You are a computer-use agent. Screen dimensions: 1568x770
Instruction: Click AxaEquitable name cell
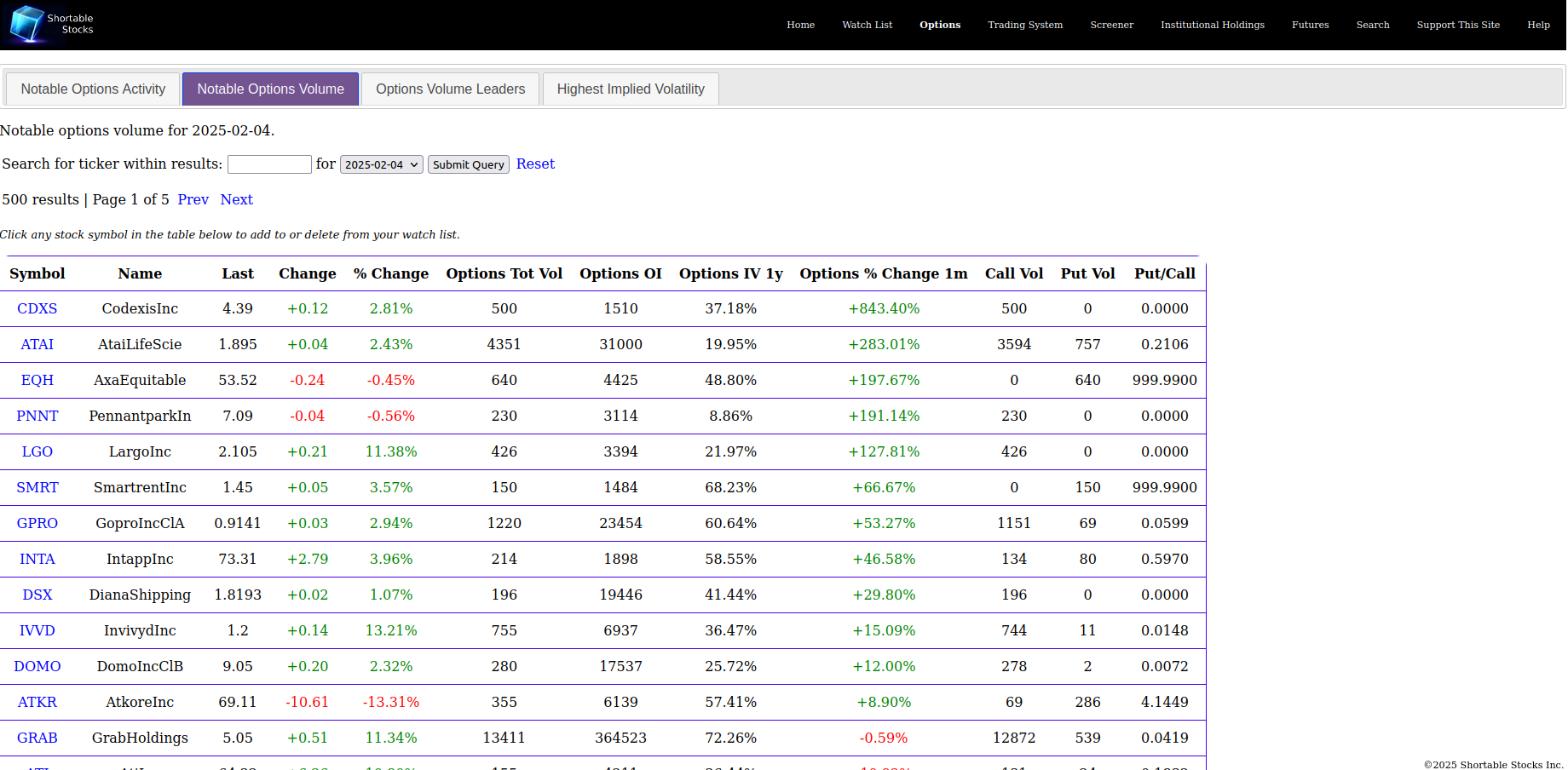tap(140, 380)
